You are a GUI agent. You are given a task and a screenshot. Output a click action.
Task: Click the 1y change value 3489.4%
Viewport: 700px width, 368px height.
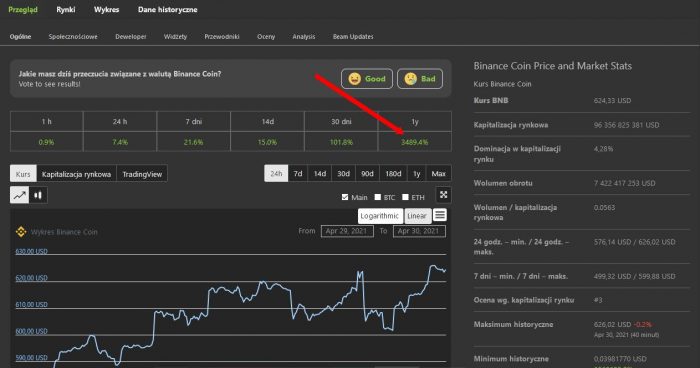pos(415,142)
